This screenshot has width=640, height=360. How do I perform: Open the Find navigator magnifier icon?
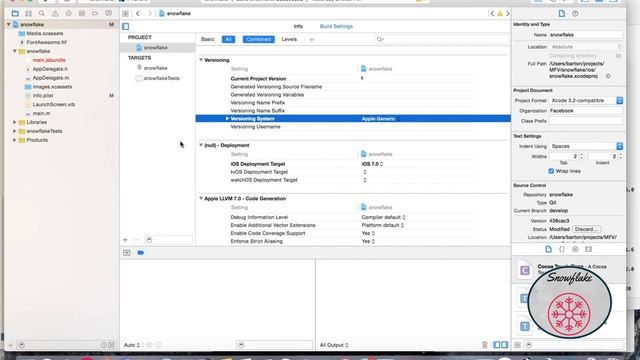pos(42,13)
